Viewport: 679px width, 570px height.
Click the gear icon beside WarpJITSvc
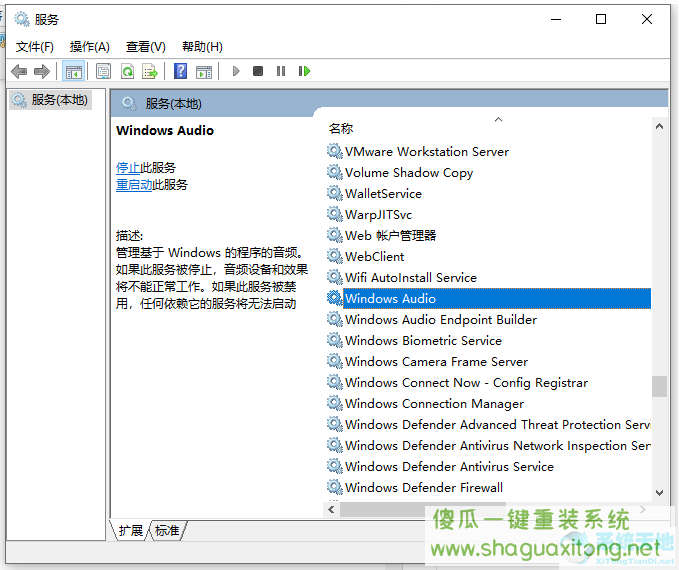pos(334,214)
